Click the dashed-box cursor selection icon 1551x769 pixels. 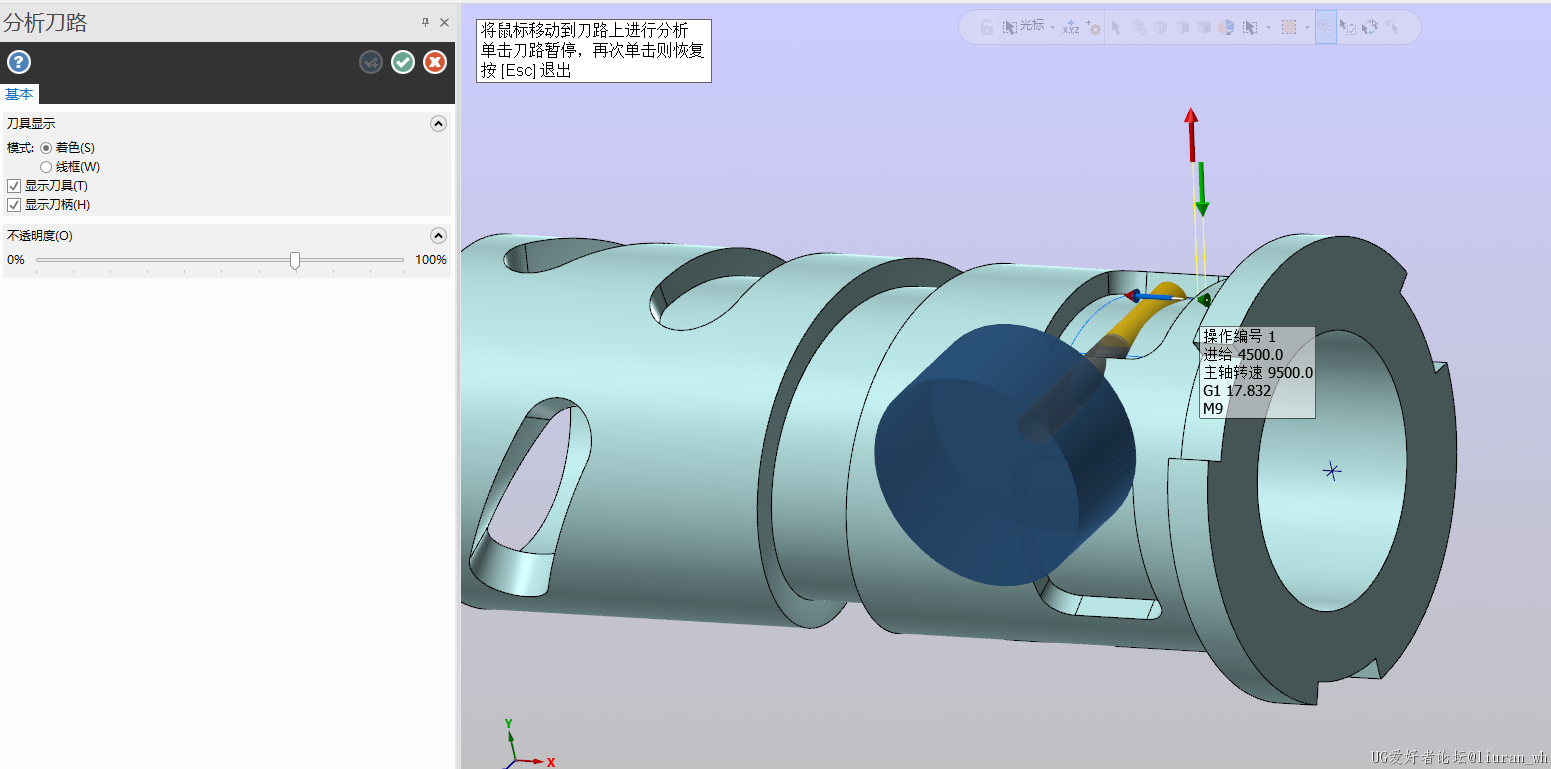(x=1250, y=27)
